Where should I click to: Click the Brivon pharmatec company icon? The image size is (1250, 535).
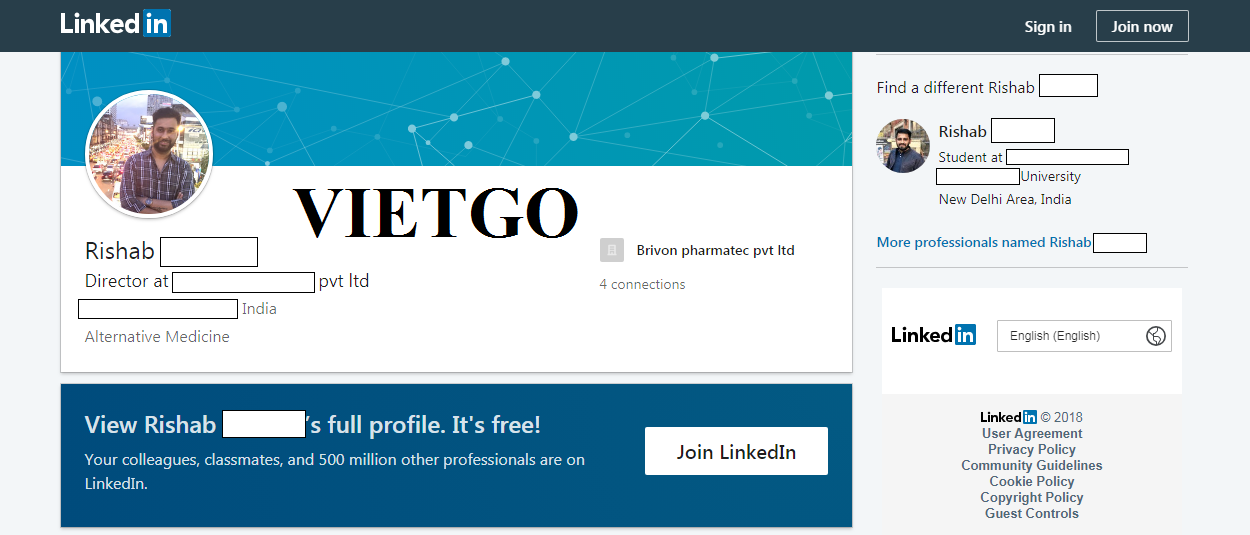(x=612, y=250)
